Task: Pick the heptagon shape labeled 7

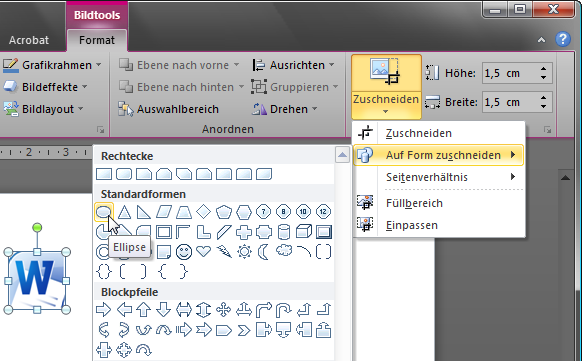Action: pos(264,212)
